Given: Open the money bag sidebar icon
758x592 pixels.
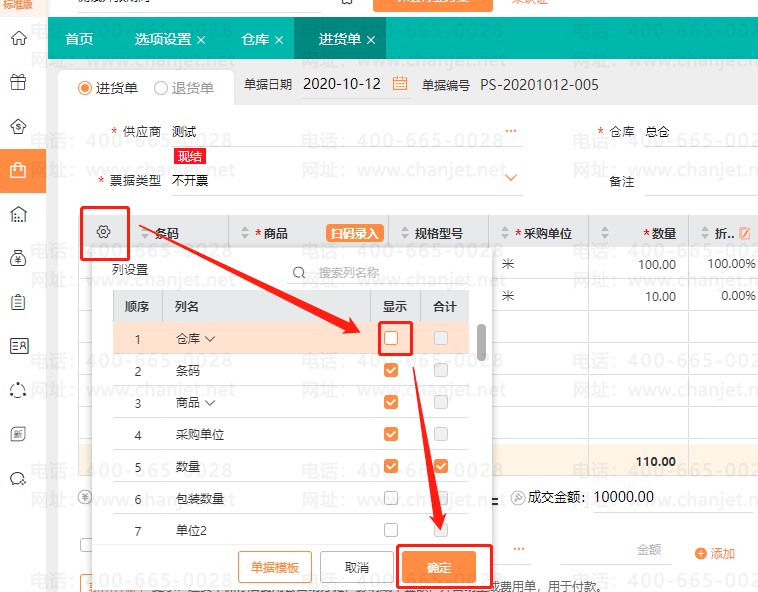Looking at the screenshot, I should coord(18,258).
